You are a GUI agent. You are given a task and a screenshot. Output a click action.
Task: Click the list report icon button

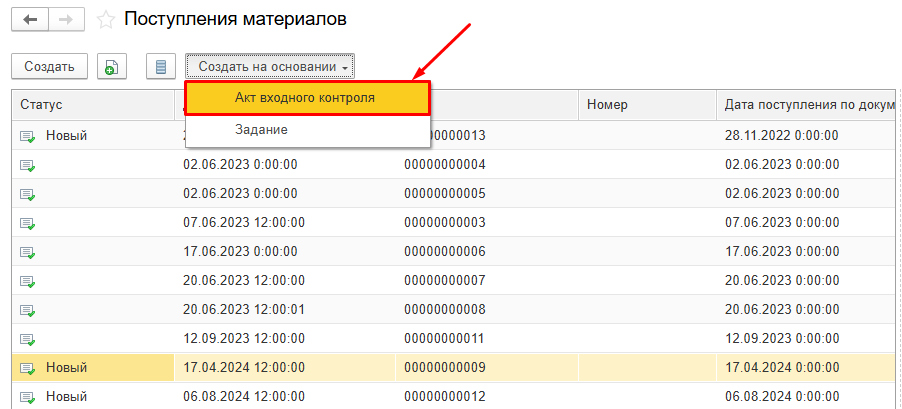[159, 67]
